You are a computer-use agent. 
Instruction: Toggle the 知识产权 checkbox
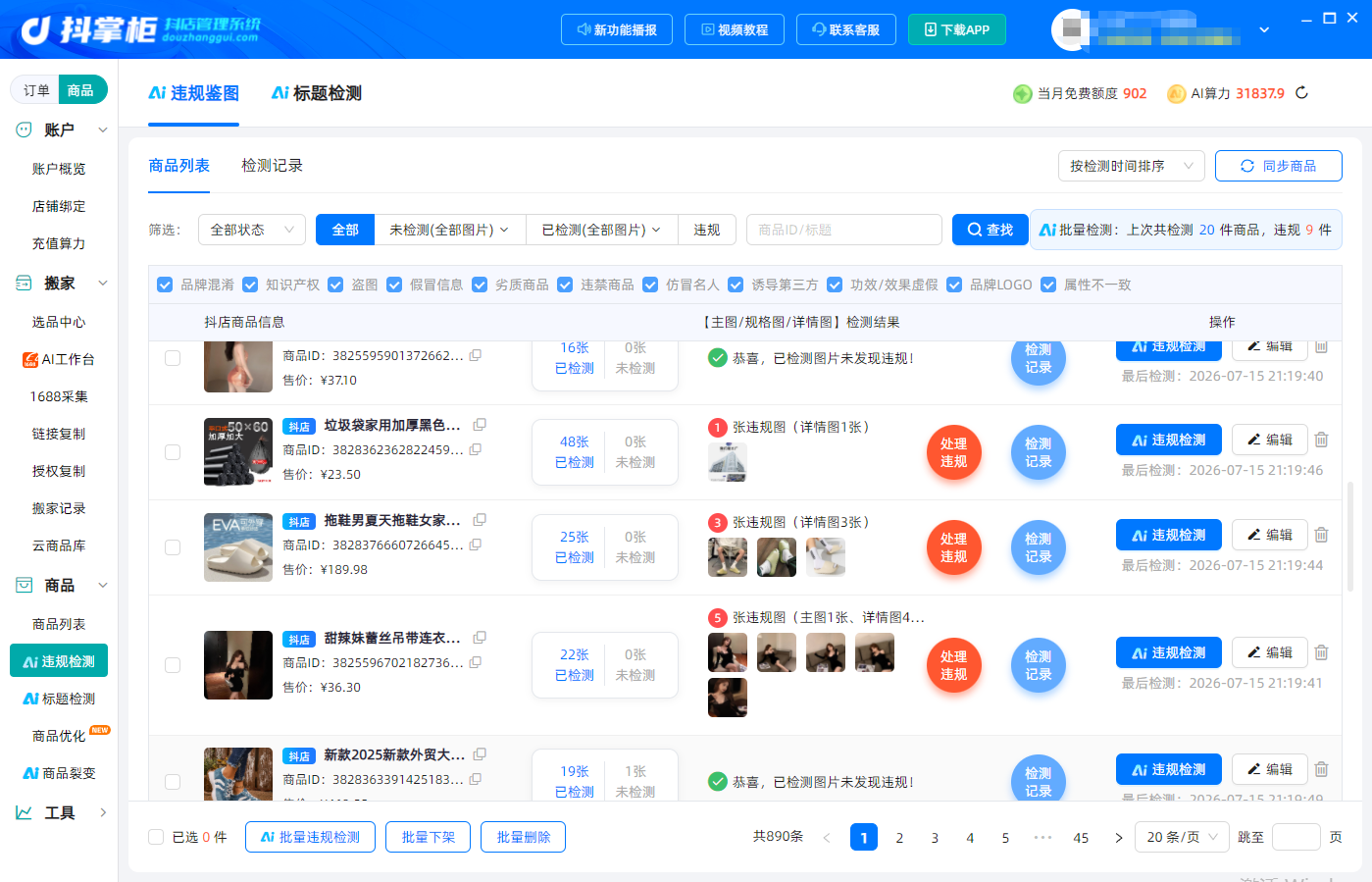[250, 285]
